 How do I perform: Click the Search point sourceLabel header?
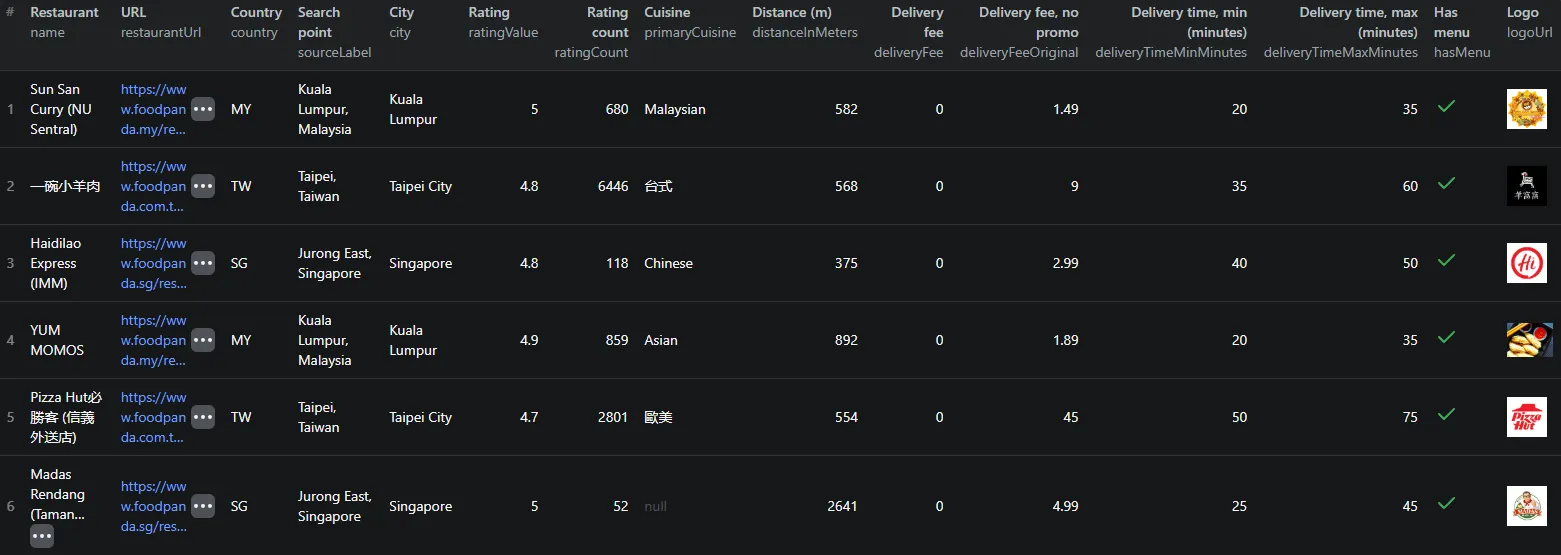334,32
